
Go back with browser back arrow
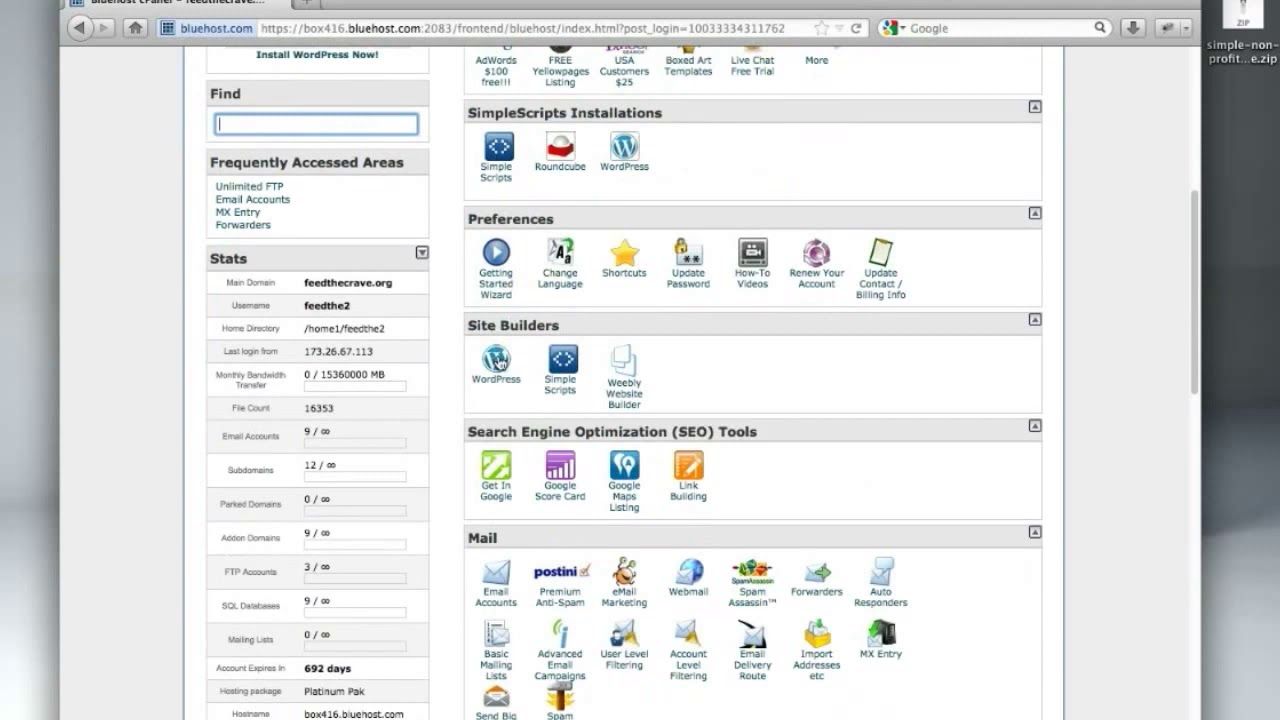[81, 28]
